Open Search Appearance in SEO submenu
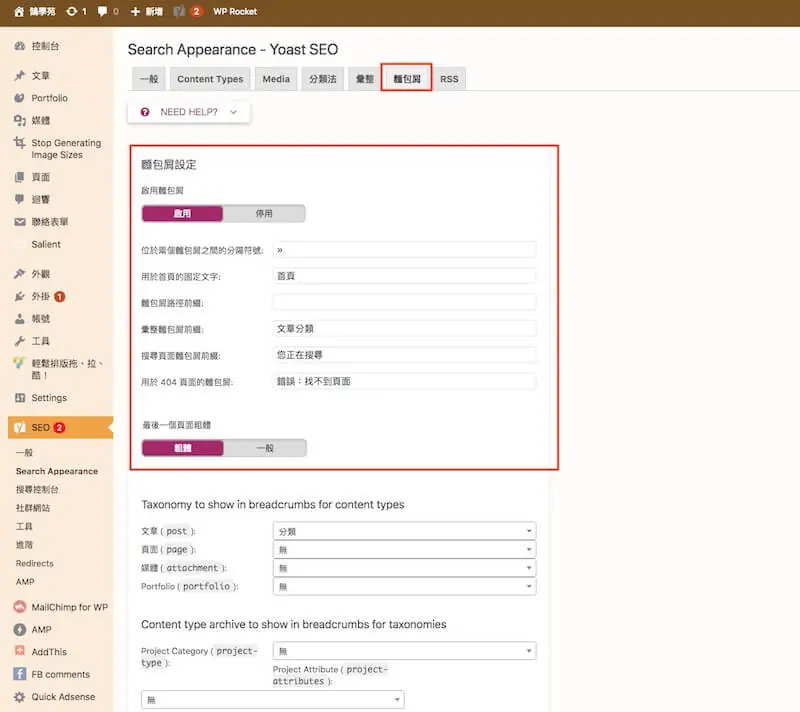The width and height of the screenshot is (800, 712). point(57,471)
